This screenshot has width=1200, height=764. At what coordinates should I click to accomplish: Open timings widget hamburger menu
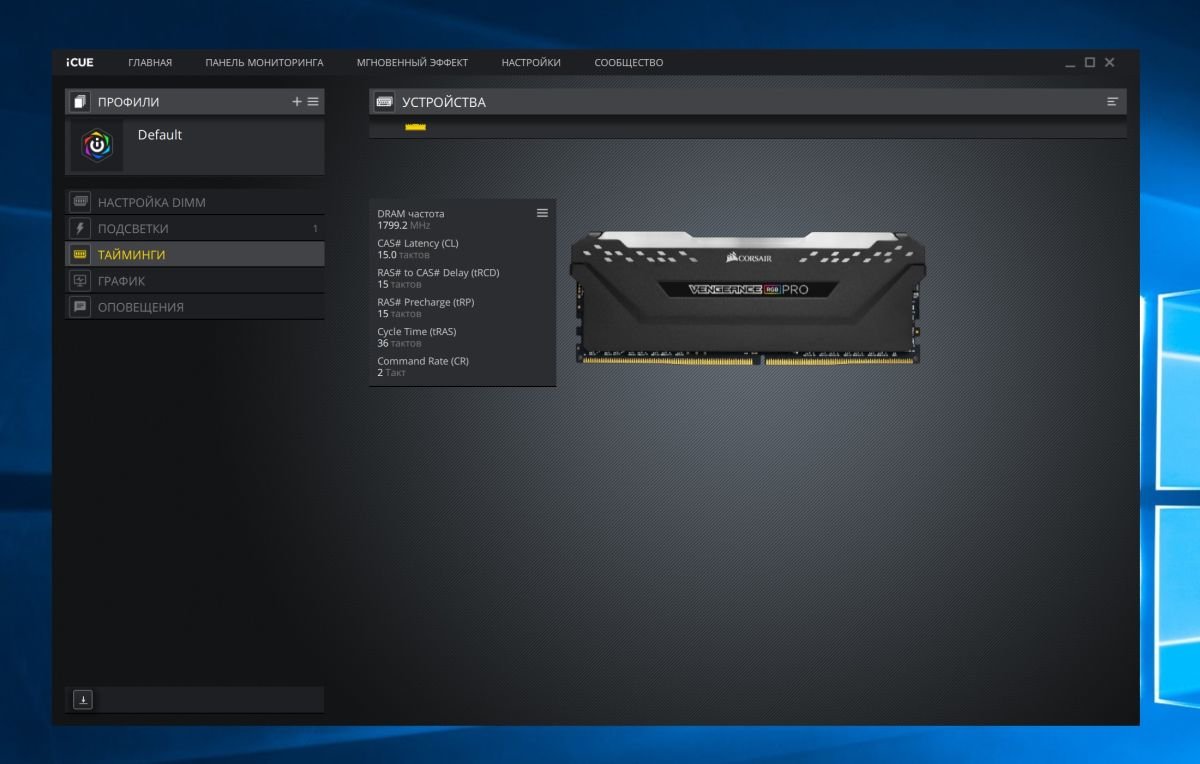coord(542,213)
